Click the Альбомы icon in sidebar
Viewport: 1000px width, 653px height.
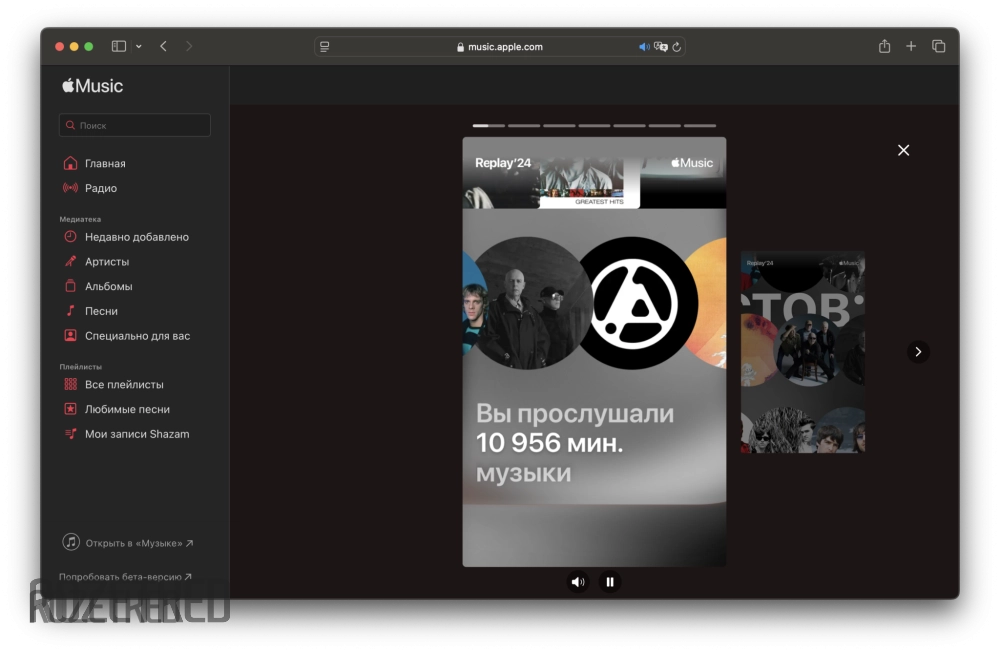coord(70,286)
